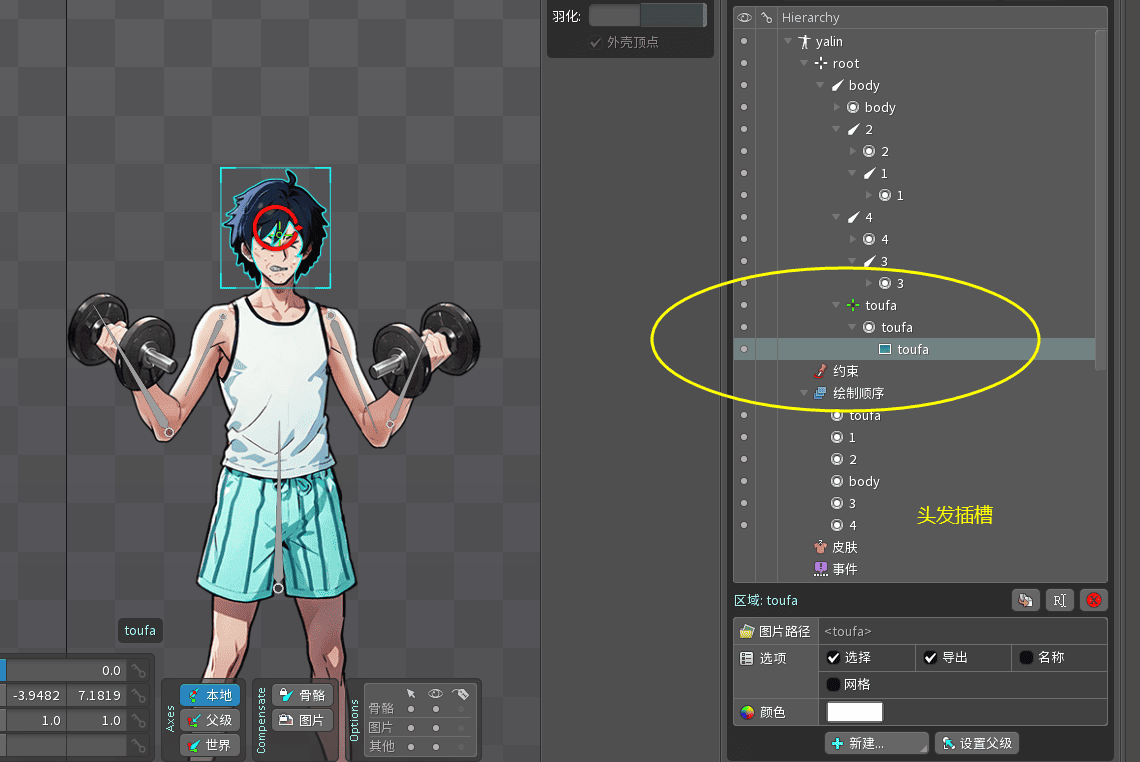Image resolution: width=1140 pixels, height=762 pixels.
Task: Click the rename icon button
Action: tap(1059, 600)
